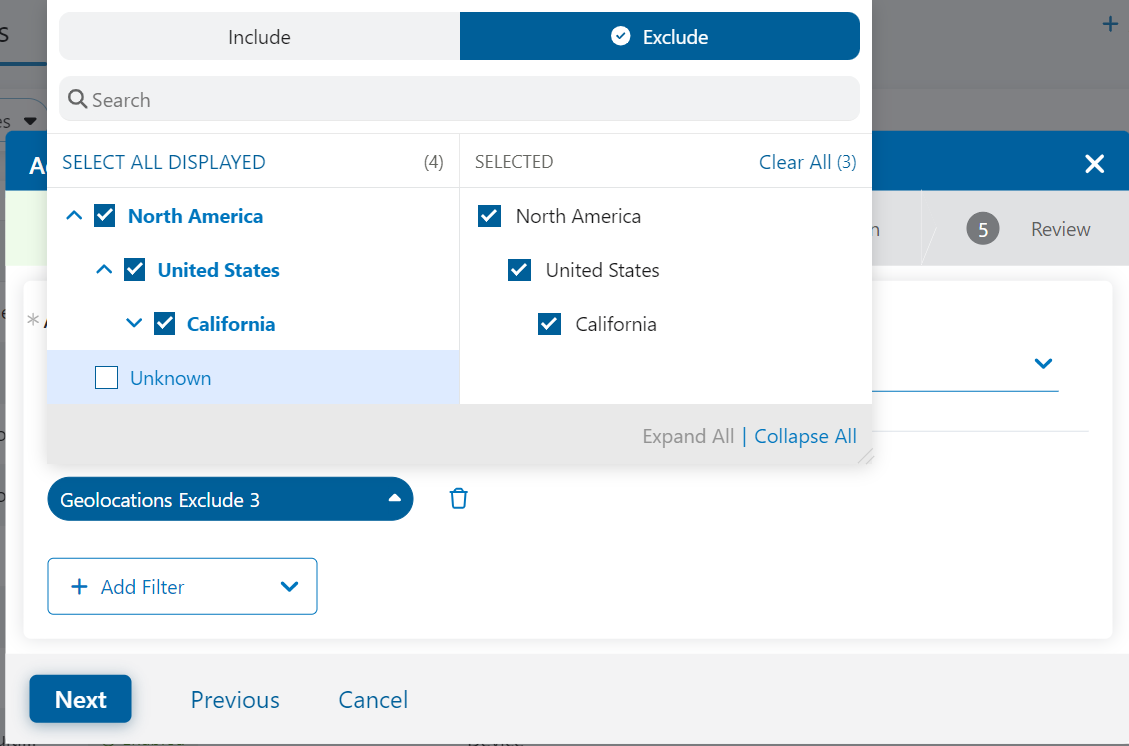Click Collapse All link
Viewport: 1129px width, 746px height.
click(x=805, y=436)
